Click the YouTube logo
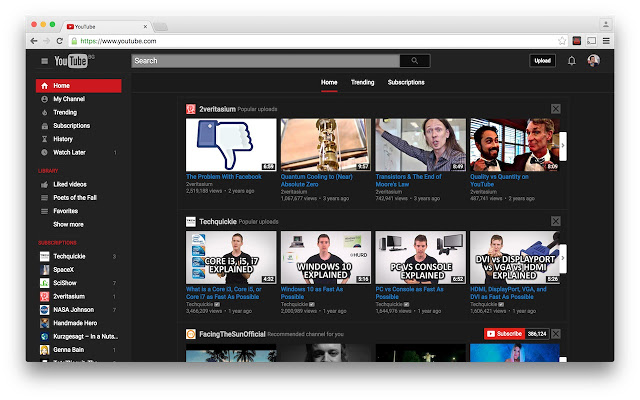The image size is (640, 400). point(71,61)
